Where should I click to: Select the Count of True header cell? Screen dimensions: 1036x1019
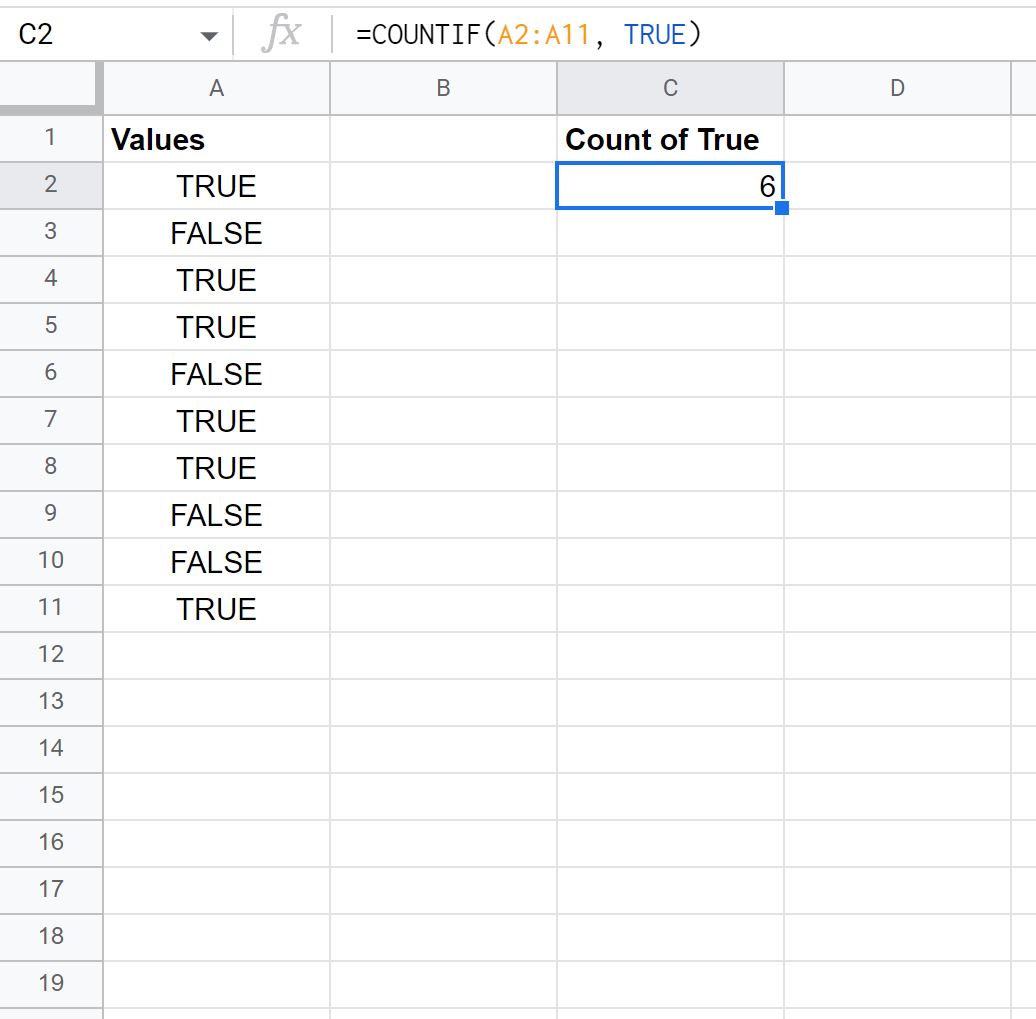pos(670,139)
